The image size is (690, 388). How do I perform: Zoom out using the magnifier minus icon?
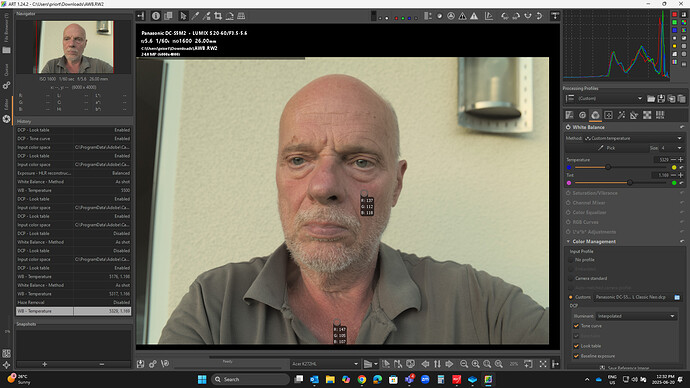click(x=464, y=364)
